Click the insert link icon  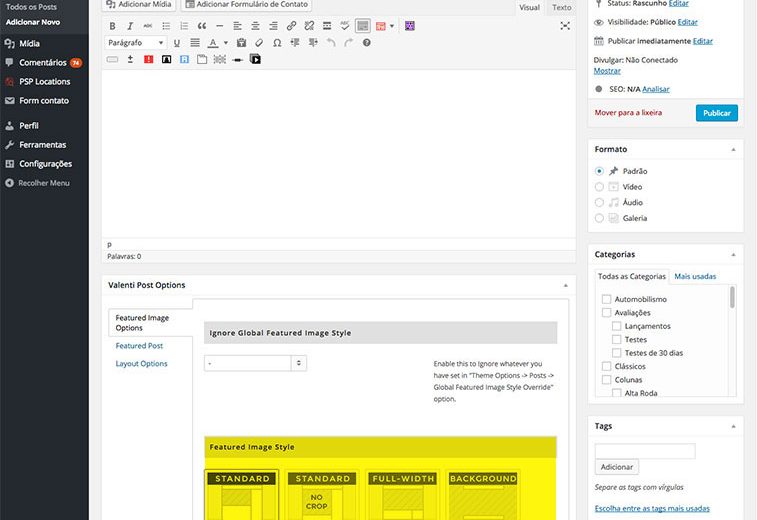291,26
